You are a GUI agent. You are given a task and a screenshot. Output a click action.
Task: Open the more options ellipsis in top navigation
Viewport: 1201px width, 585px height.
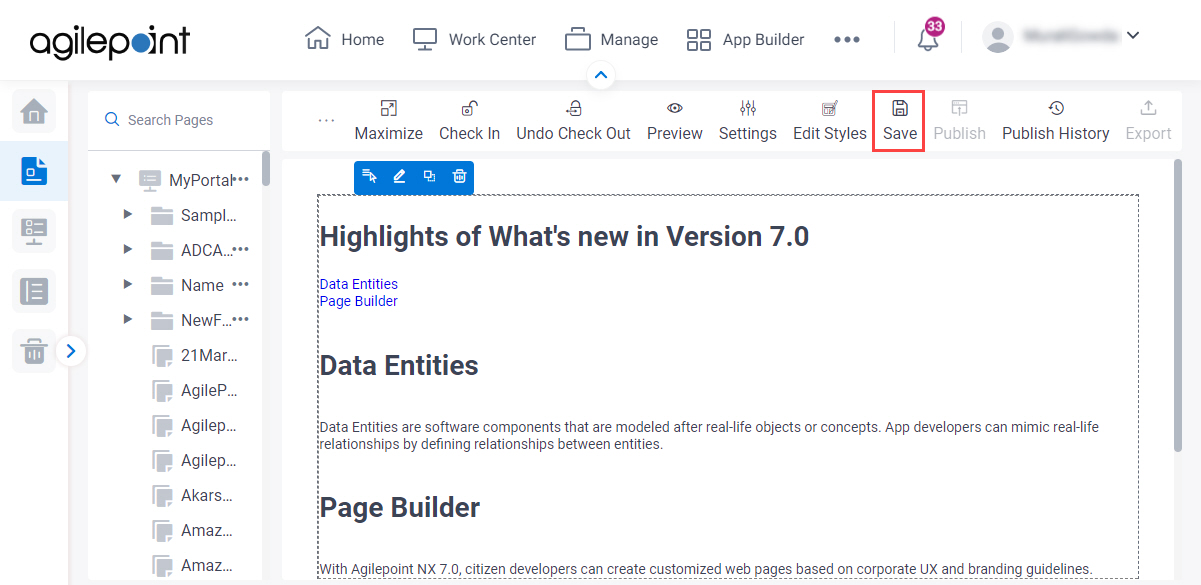click(847, 40)
